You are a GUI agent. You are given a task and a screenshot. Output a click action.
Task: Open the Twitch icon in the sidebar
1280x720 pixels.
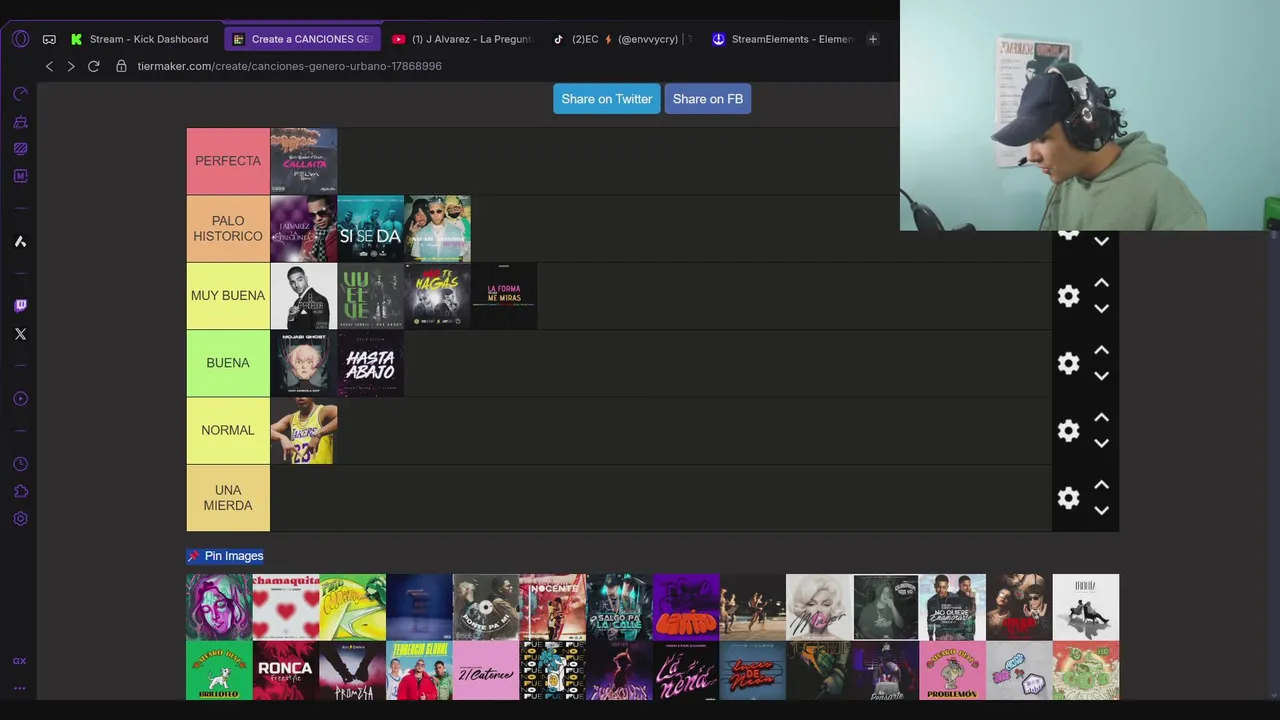pos(20,306)
